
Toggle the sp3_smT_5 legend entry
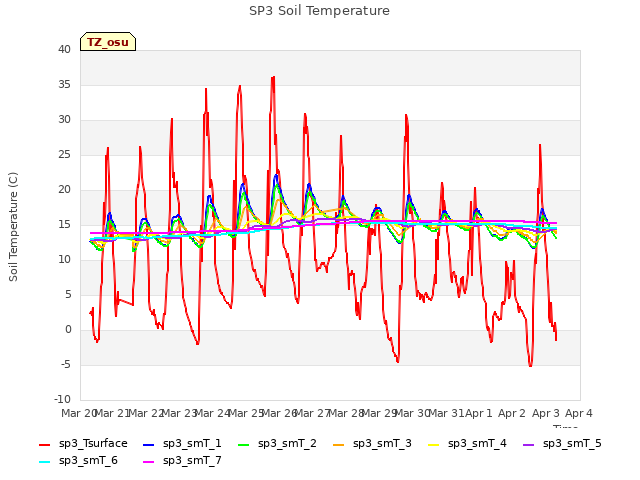(562, 444)
